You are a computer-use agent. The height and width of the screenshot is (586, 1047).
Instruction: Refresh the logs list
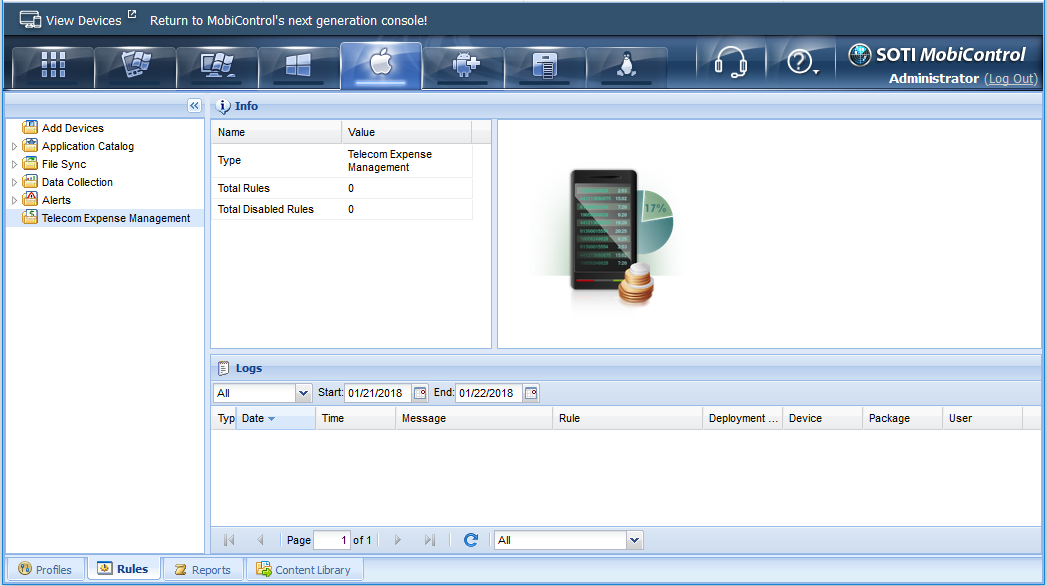pos(471,540)
